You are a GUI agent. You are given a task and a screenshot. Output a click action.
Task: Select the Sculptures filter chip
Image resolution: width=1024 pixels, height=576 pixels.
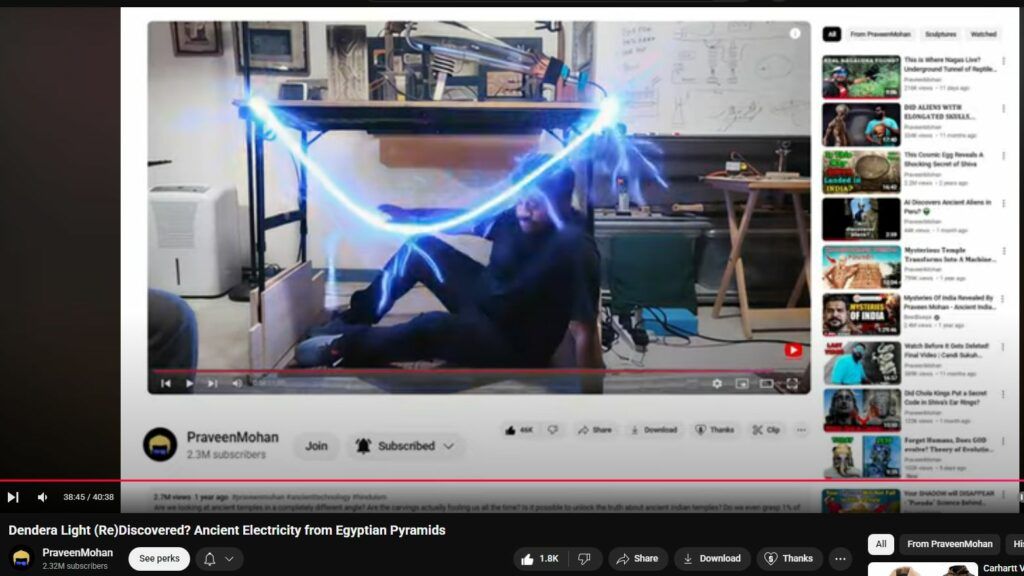point(940,34)
